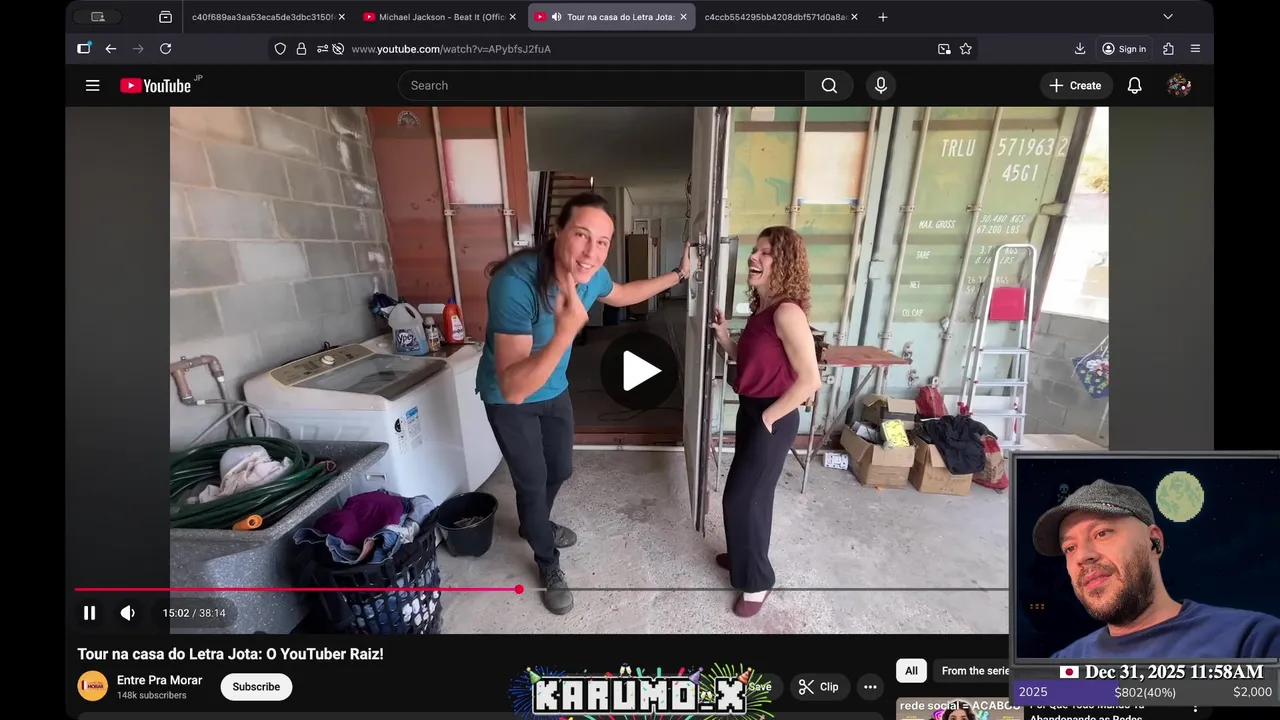Switch to Michael Jackson - Beat It tab

click(439, 17)
